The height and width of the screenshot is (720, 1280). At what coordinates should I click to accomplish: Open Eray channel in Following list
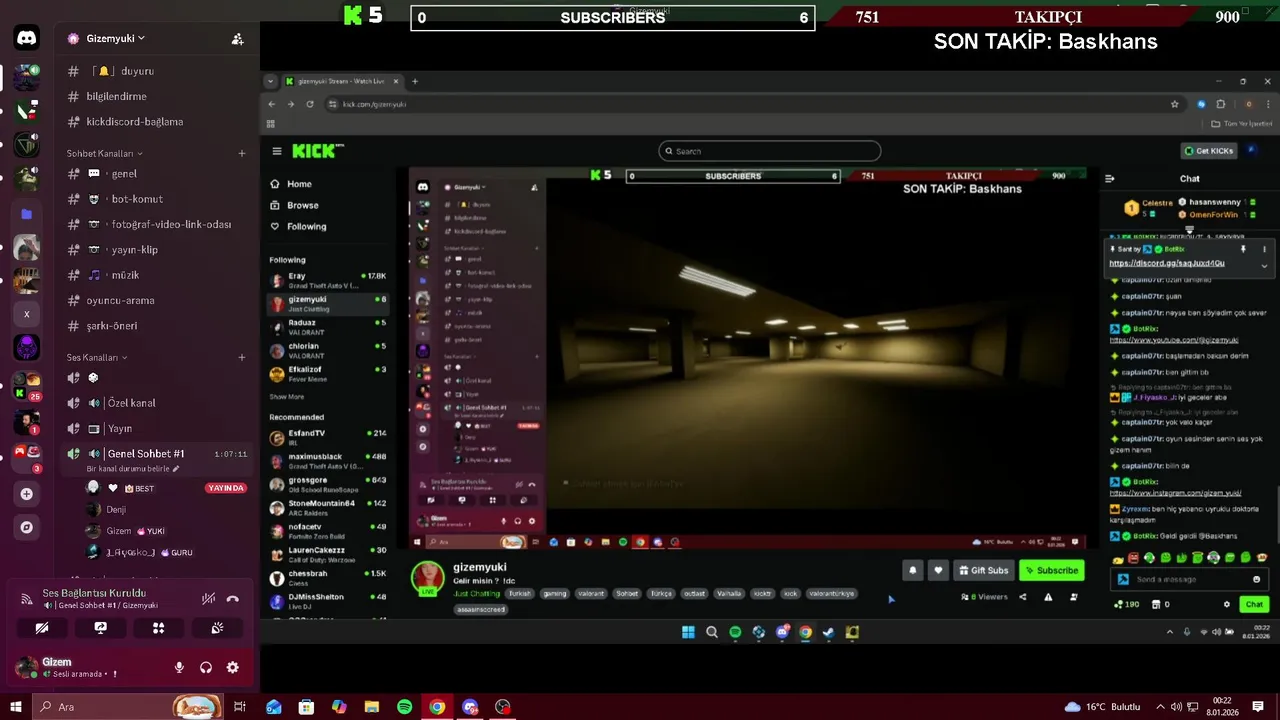pos(329,279)
